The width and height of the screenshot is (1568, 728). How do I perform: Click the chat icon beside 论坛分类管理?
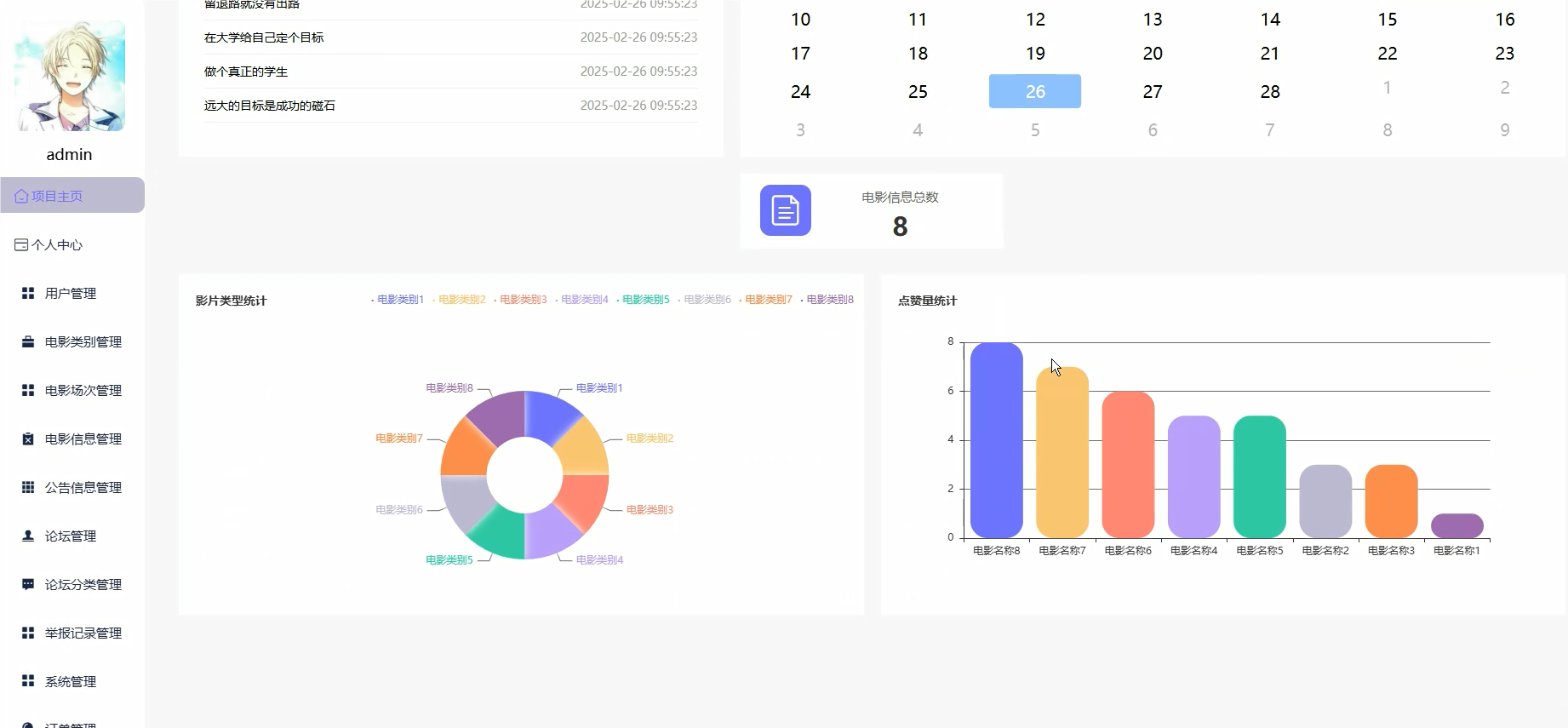[x=28, y=584]
